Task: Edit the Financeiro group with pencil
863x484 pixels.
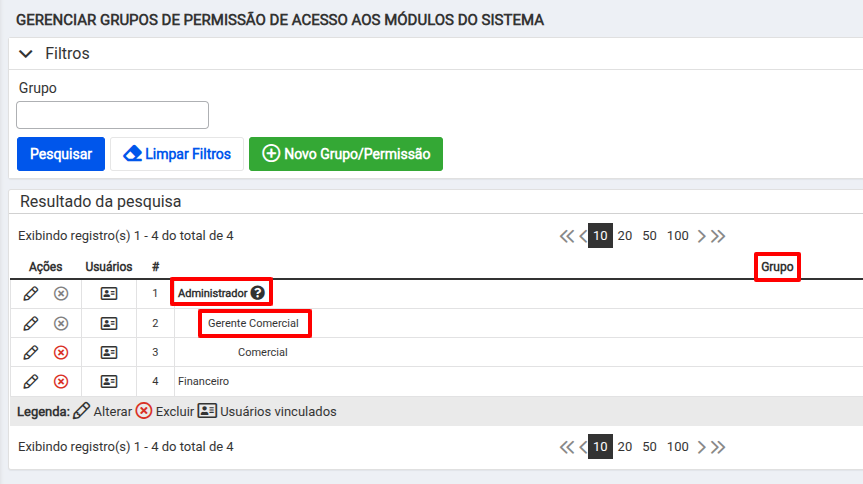Action: (x=31, y=381)
